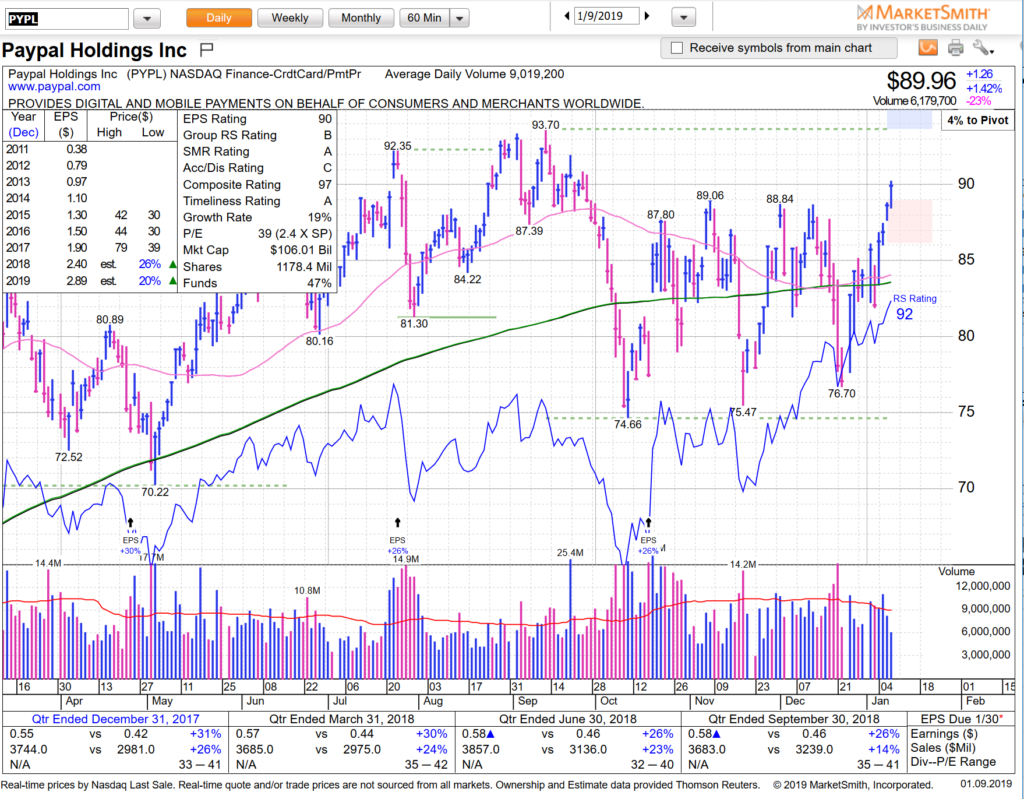
Task: Click Average Daily Volume 9,019,200 text
Action: [x=474, y=74]
